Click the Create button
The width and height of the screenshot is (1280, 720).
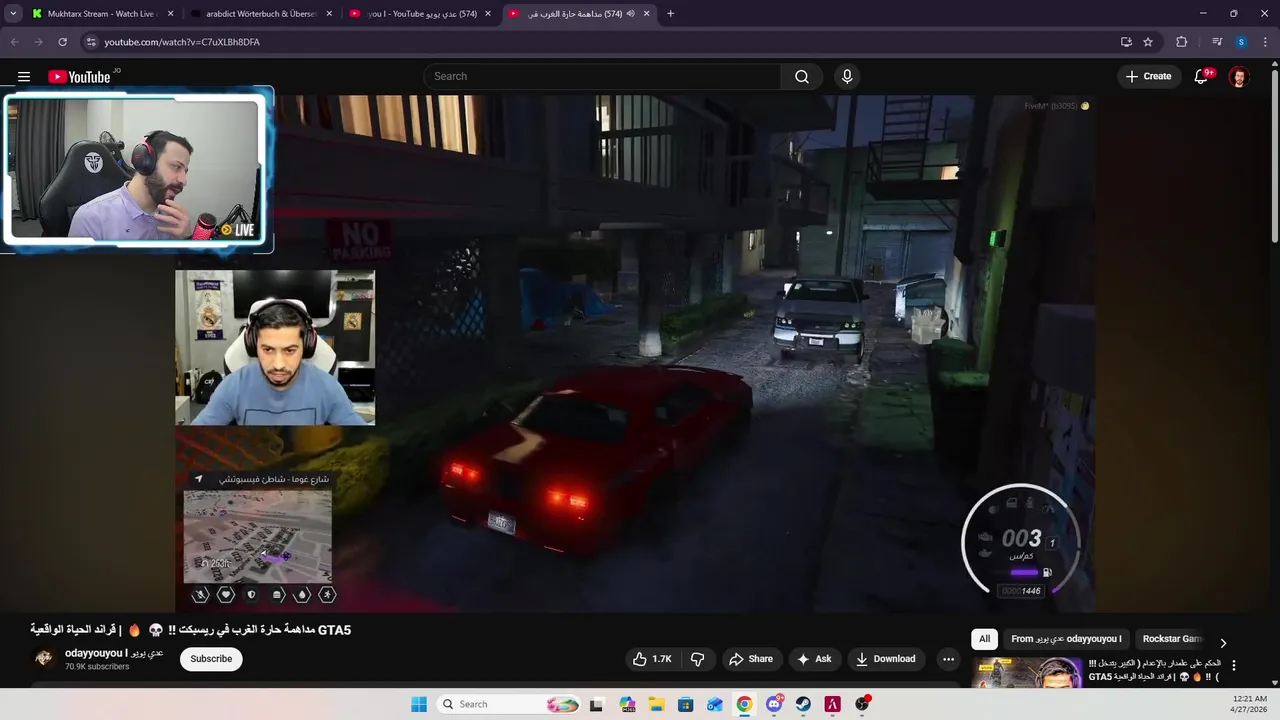(1148, 77)
